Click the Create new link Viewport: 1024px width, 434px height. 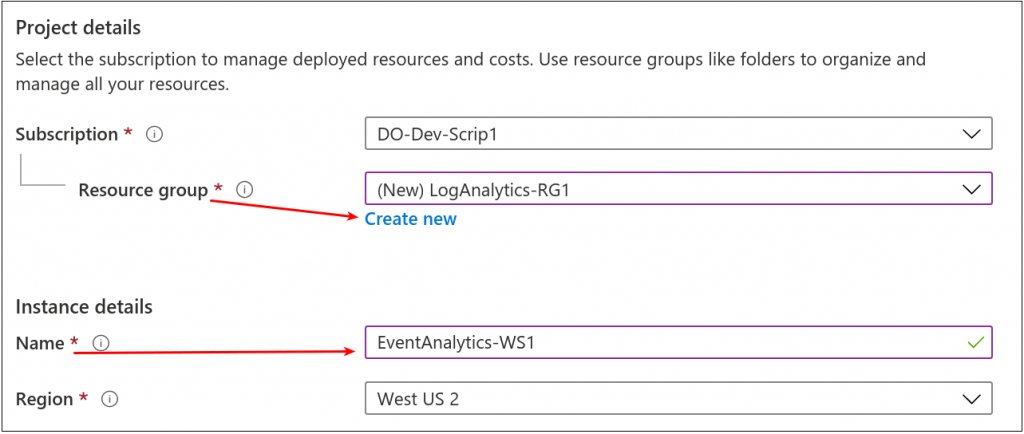click(410, 219)
